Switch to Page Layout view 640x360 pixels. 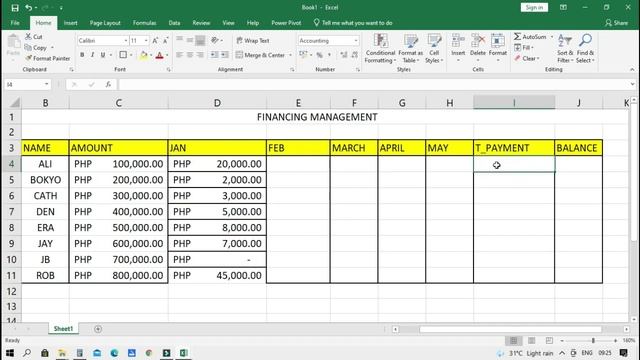click(531, 340)
